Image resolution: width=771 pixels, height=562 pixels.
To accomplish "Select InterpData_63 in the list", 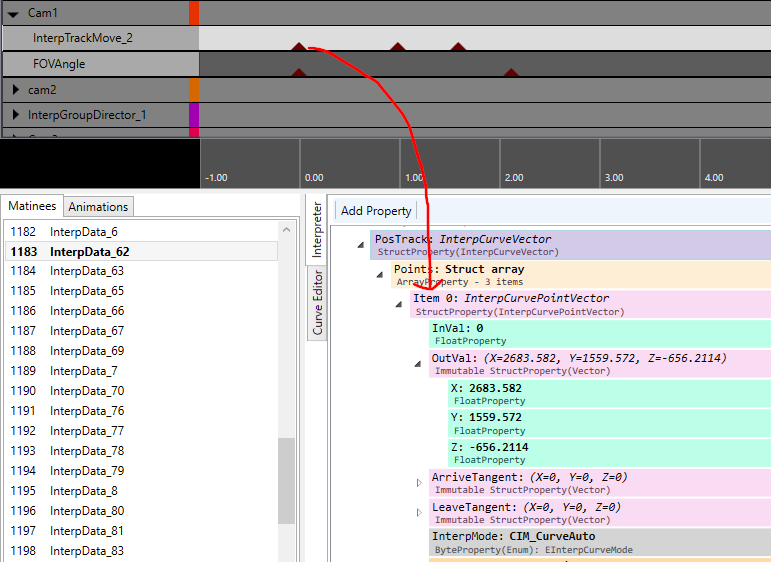I will click(142, 271).
